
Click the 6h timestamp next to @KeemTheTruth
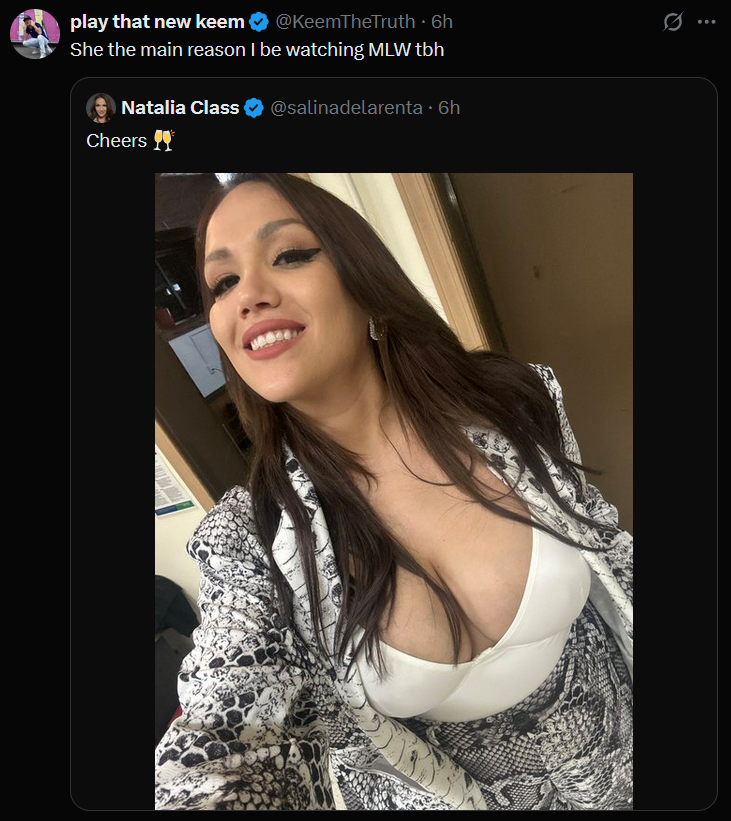(x=441, y=22)
